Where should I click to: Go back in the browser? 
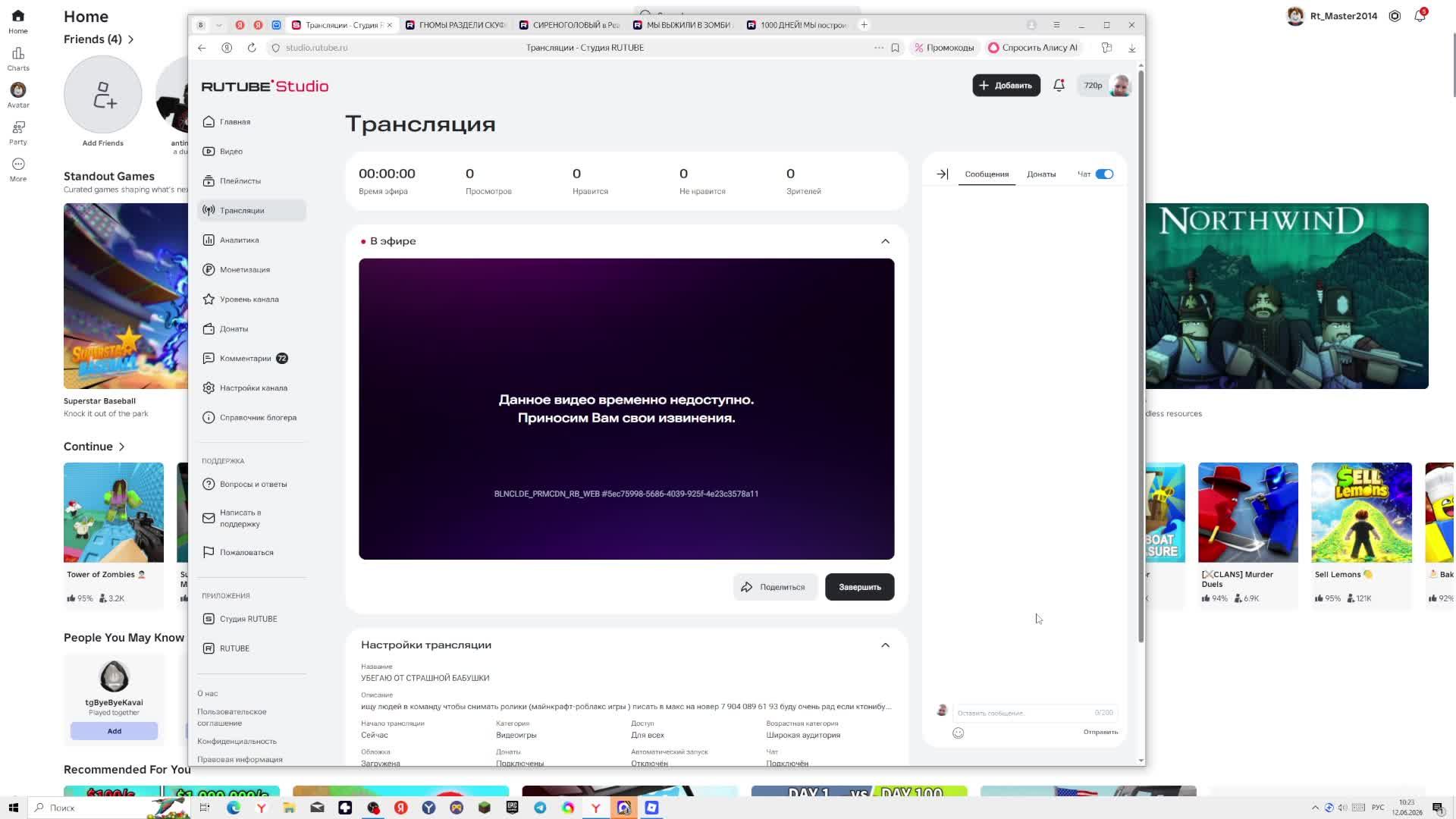(x=202, y=48)
